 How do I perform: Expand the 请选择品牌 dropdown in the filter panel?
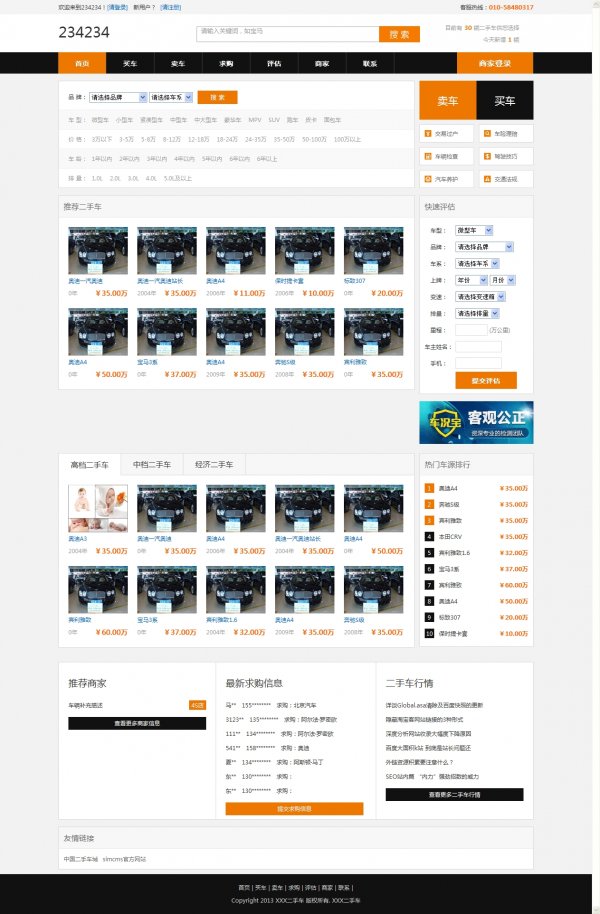coord(118,97)
